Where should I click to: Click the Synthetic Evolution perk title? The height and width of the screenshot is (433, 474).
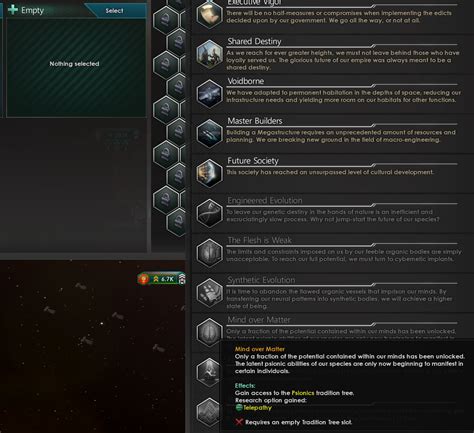coord(261,280)
